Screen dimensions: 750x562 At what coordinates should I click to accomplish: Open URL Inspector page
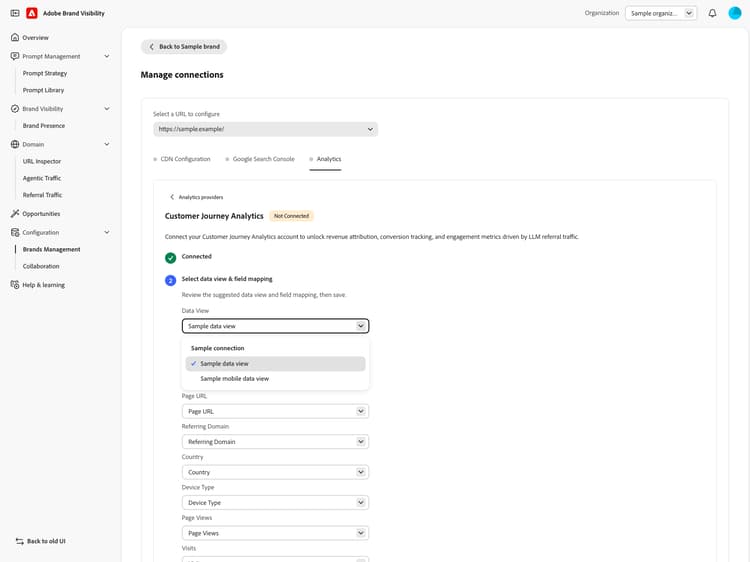42,161
